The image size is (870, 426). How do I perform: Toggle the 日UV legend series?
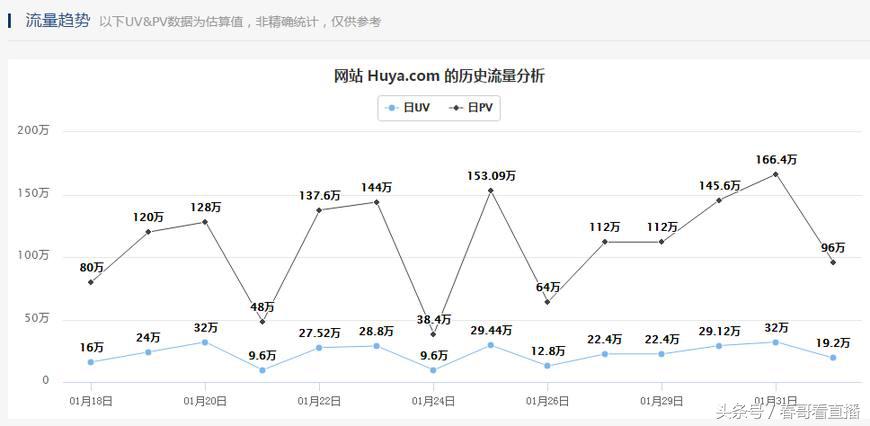(x=407, y=108)
